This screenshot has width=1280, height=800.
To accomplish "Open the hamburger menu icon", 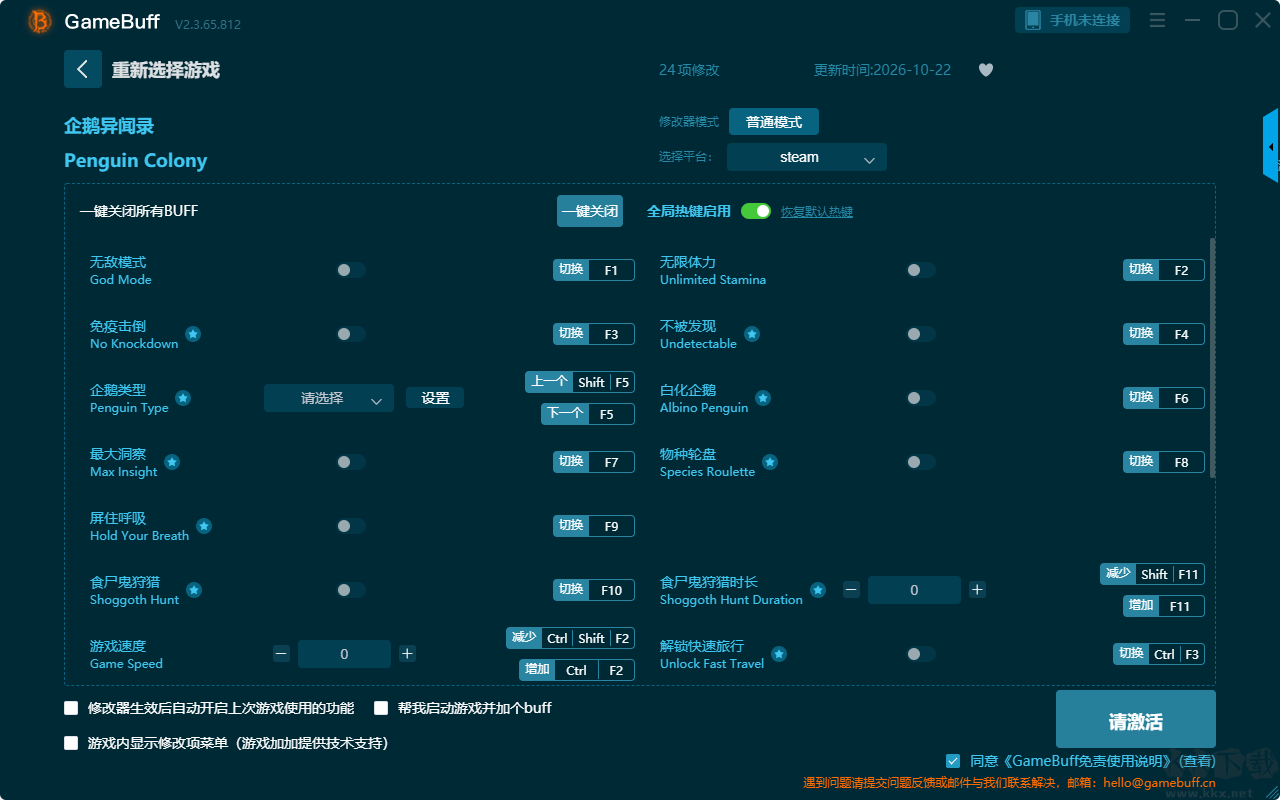I will (x=1157, y=20).
